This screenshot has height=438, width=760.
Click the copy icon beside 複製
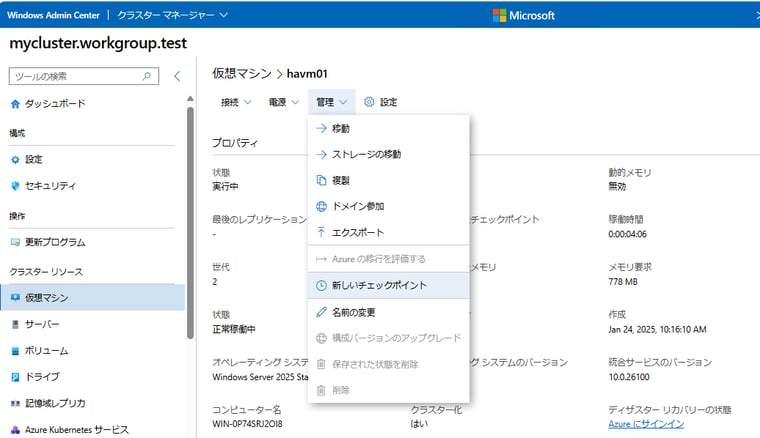coord(321,180)
